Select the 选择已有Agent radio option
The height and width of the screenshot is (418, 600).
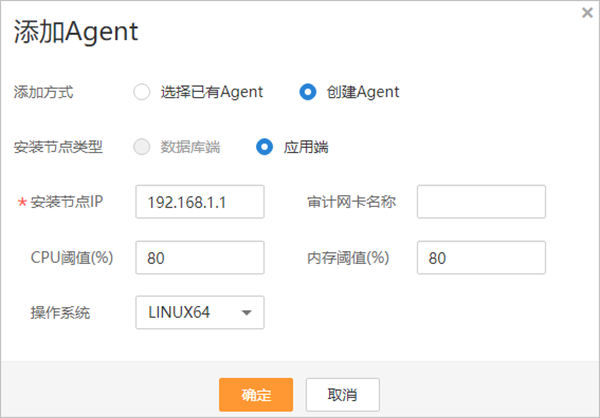coord(141,92)
